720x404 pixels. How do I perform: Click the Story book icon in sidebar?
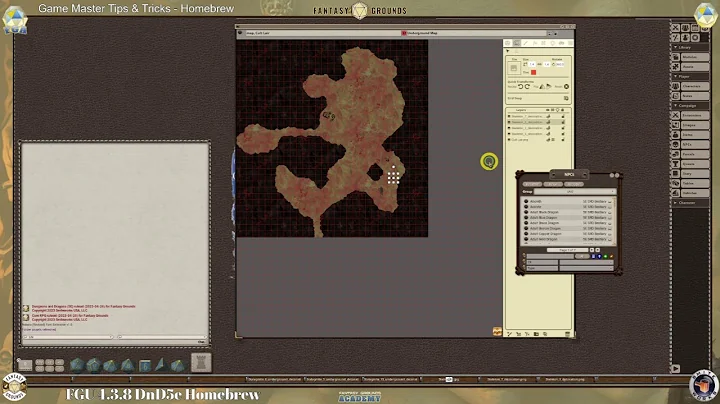(x=676, y=174)
